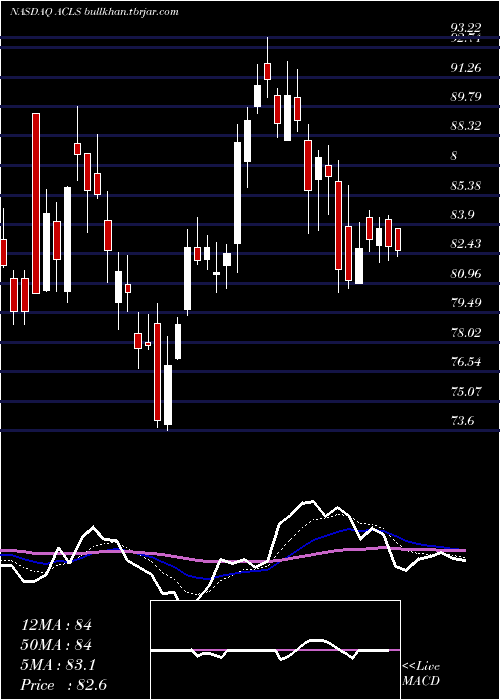Click the tall red candle reaching 89.79
Viewport: 500px width, 700px height.
coord(36,203)
